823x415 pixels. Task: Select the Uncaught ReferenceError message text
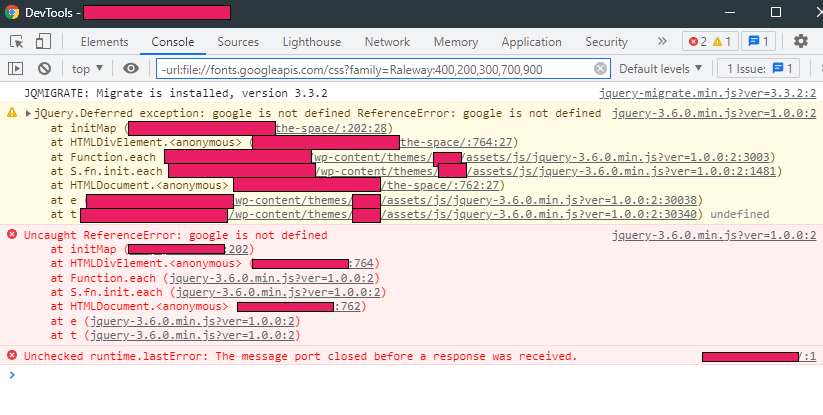[x=176, y=235]
